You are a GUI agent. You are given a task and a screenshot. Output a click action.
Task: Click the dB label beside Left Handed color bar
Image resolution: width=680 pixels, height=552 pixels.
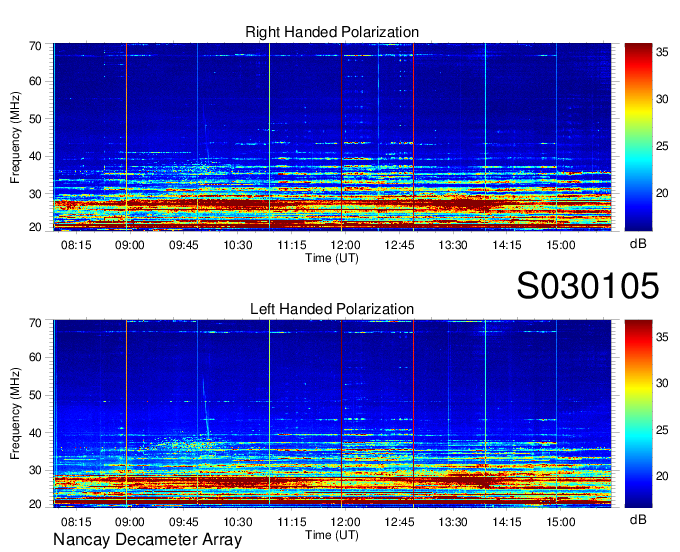pyautogui.click(x=638, y=519)
